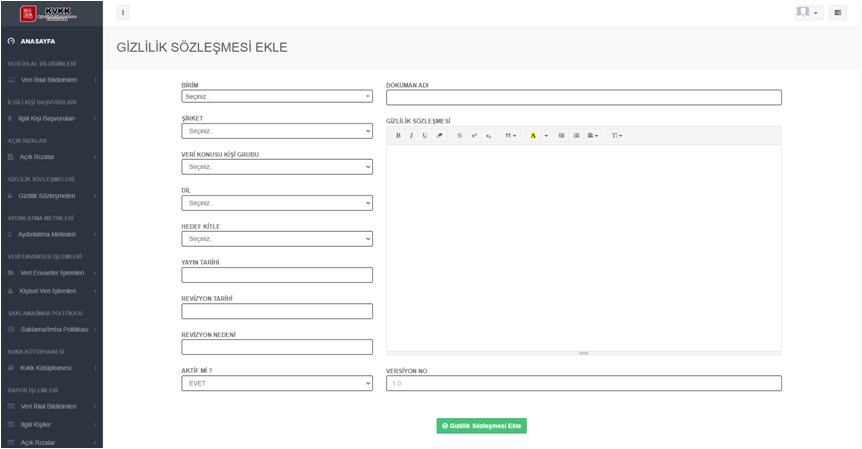This screenshot has height=449, width=862.
Task: Apply italic formatting in the editor toolbar
Action: tap(411, 135)
